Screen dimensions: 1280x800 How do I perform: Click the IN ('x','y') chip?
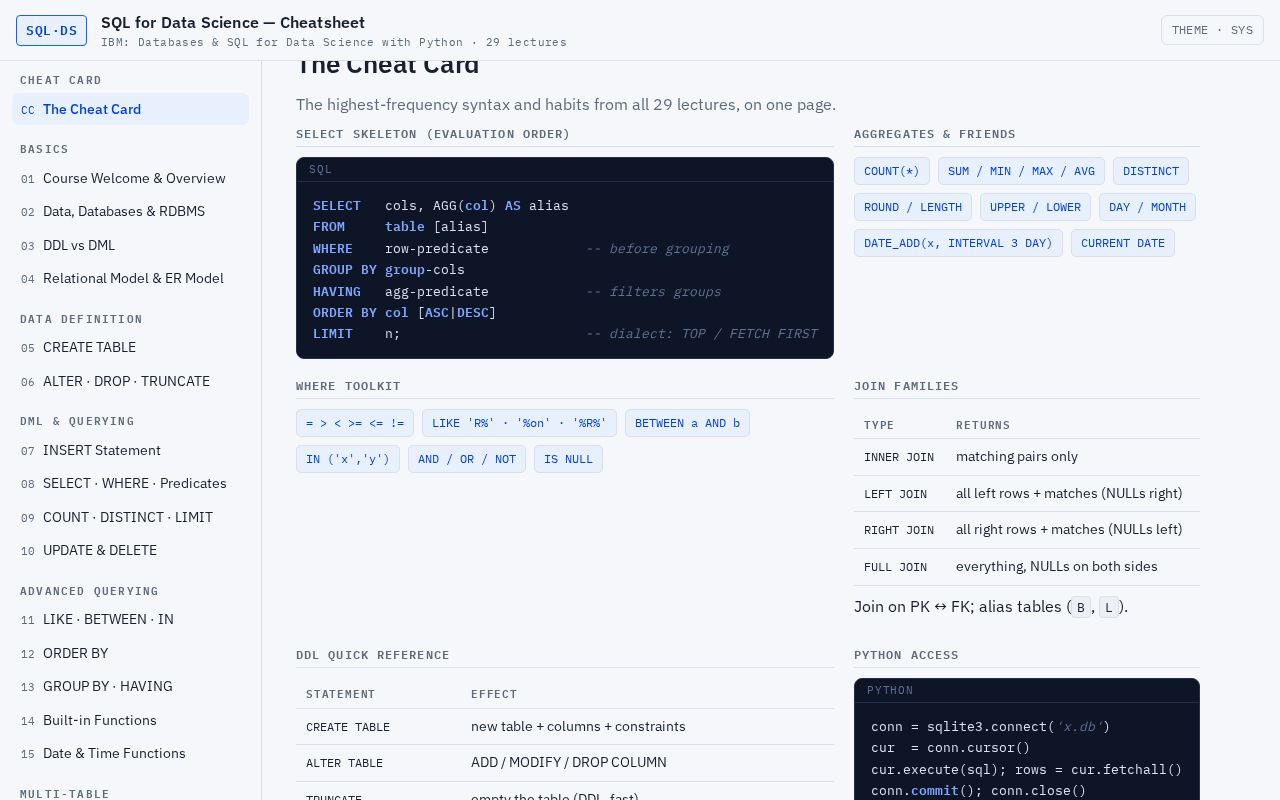pyautogui.click(x=348, y=459)
